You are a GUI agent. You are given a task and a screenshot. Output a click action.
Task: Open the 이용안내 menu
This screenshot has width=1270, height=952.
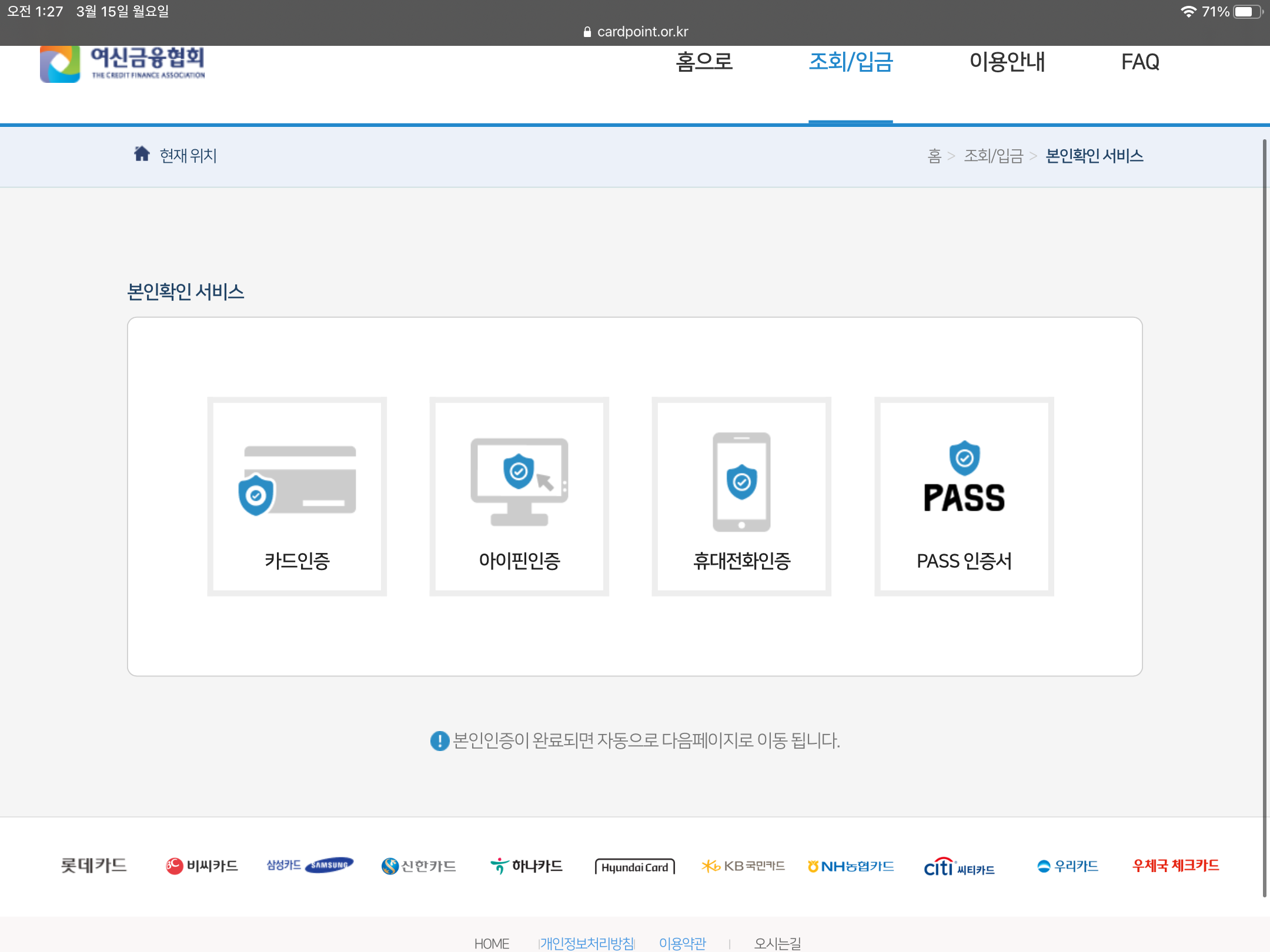click(1007, 62)
